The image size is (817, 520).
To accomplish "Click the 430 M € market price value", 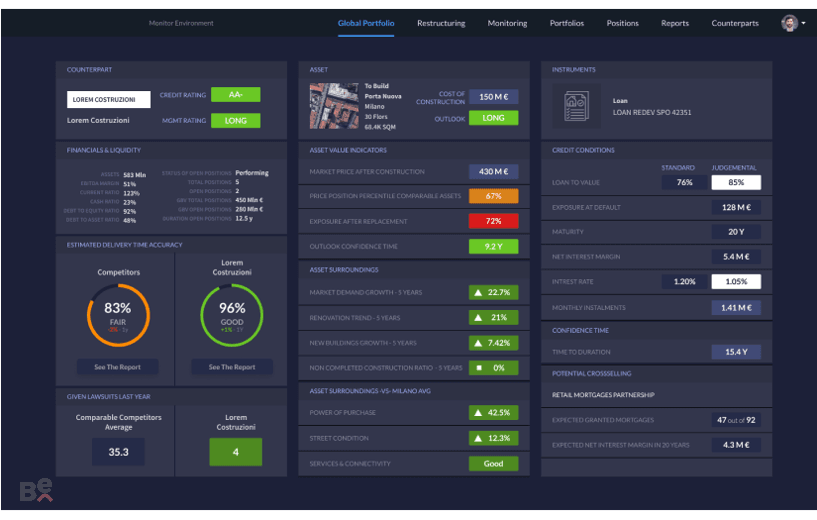I will point(493,171).
